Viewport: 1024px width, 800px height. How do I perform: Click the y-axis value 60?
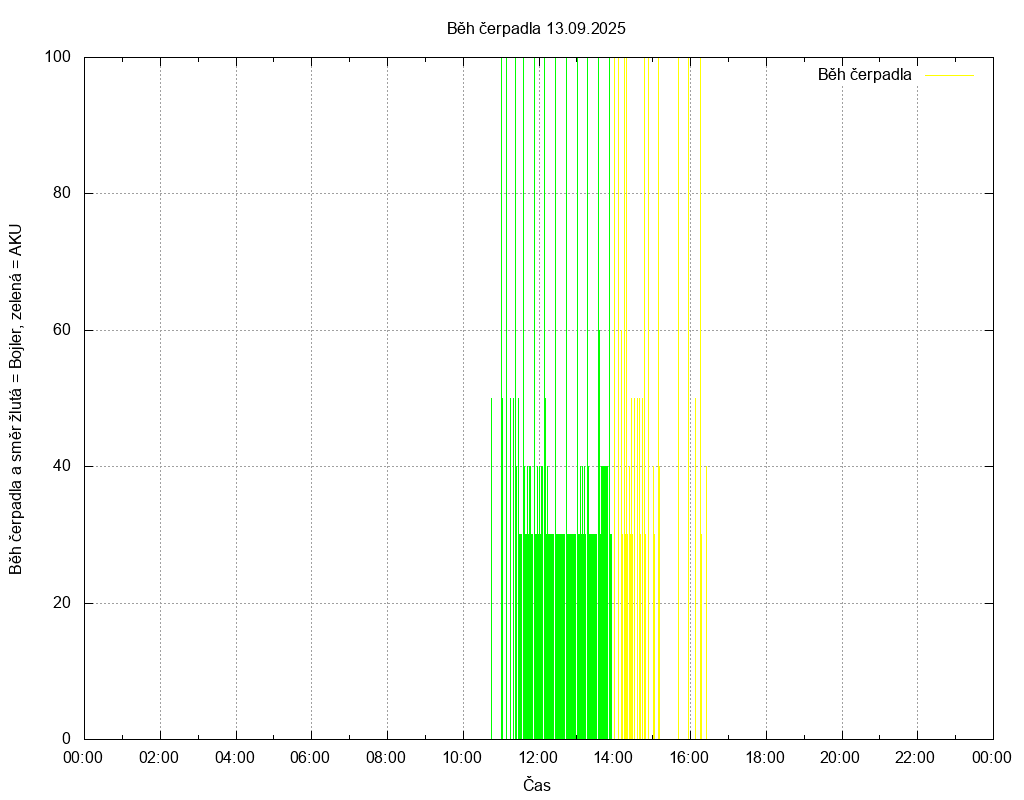tap(62, 330)
